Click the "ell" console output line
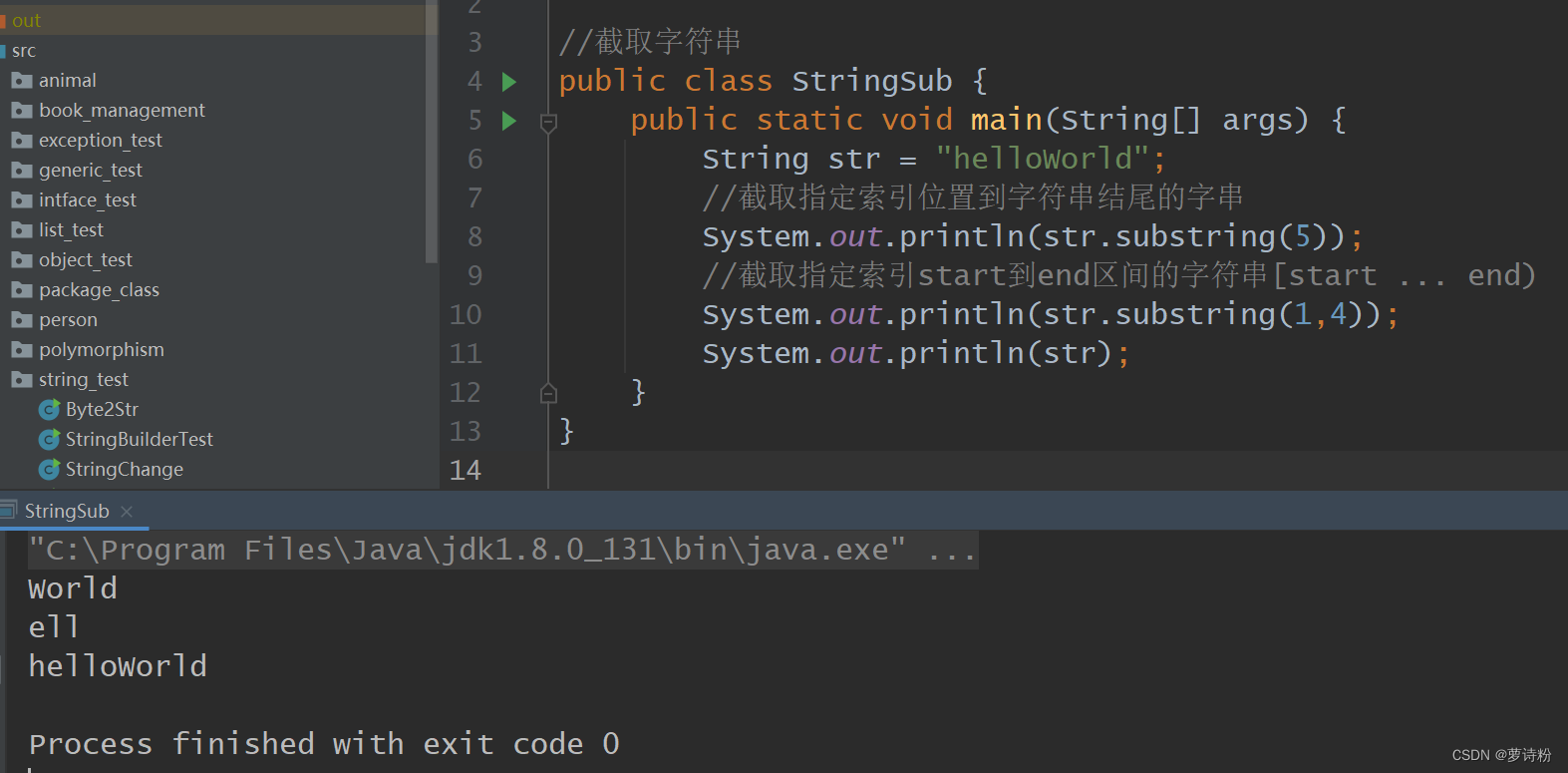This screenshot has height=773, width=1568. [54, 627]
